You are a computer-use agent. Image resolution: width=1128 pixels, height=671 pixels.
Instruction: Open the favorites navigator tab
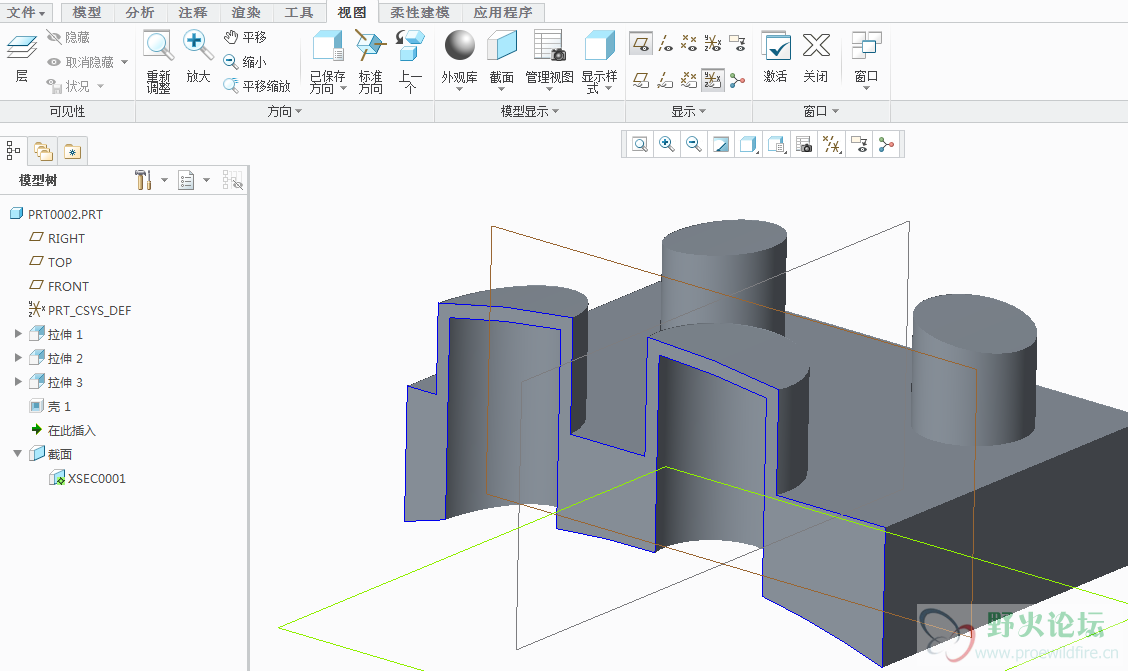tap(73, 151)
